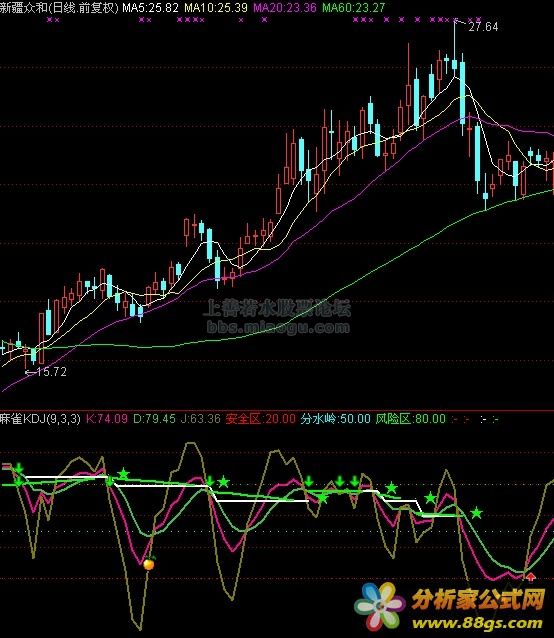The image size is (554, 638).
Task: Select the 风险区:80.00 label
Action: click(410, 419)
